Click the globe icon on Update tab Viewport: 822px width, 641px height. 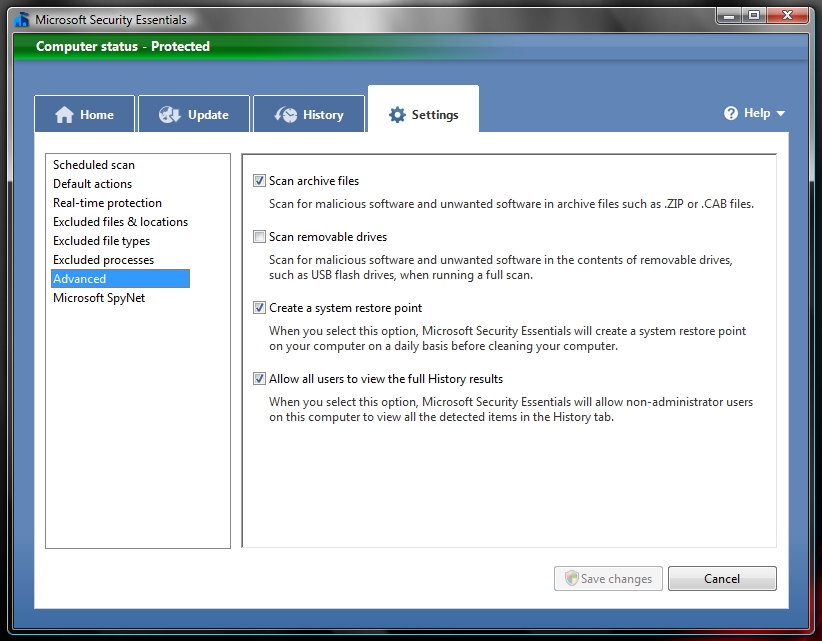coord(169,114)
